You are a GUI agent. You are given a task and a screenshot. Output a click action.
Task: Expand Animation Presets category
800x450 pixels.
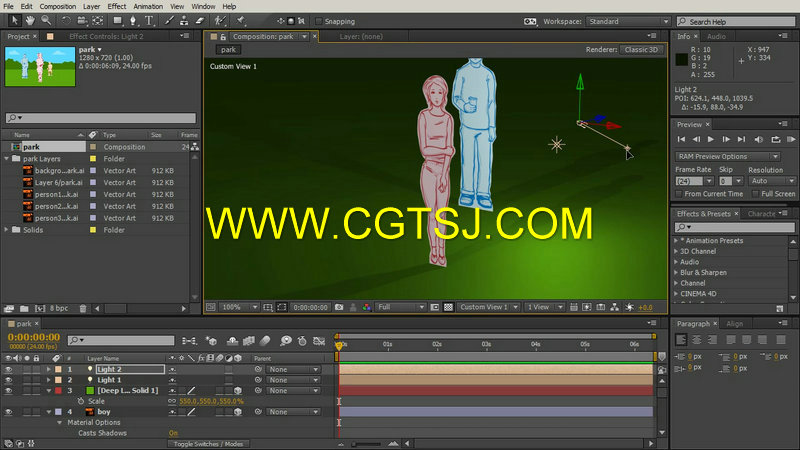click(677, 240)
